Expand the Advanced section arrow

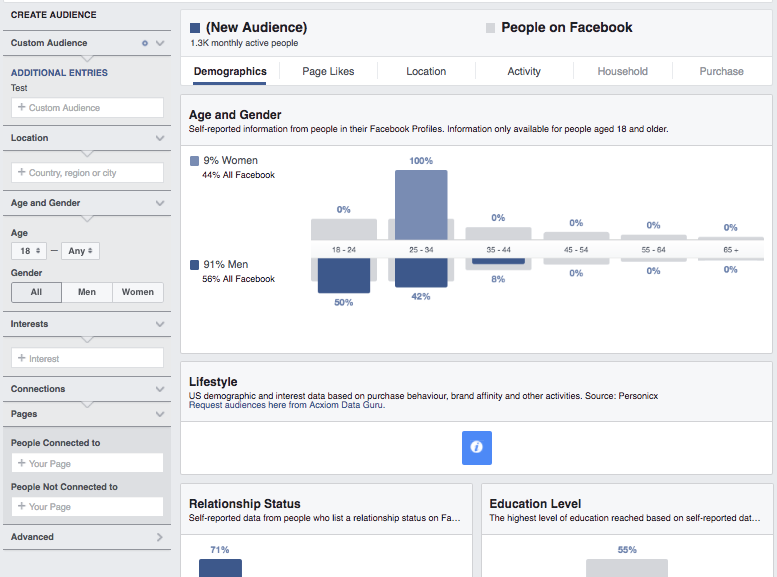(x=160, y=537)
